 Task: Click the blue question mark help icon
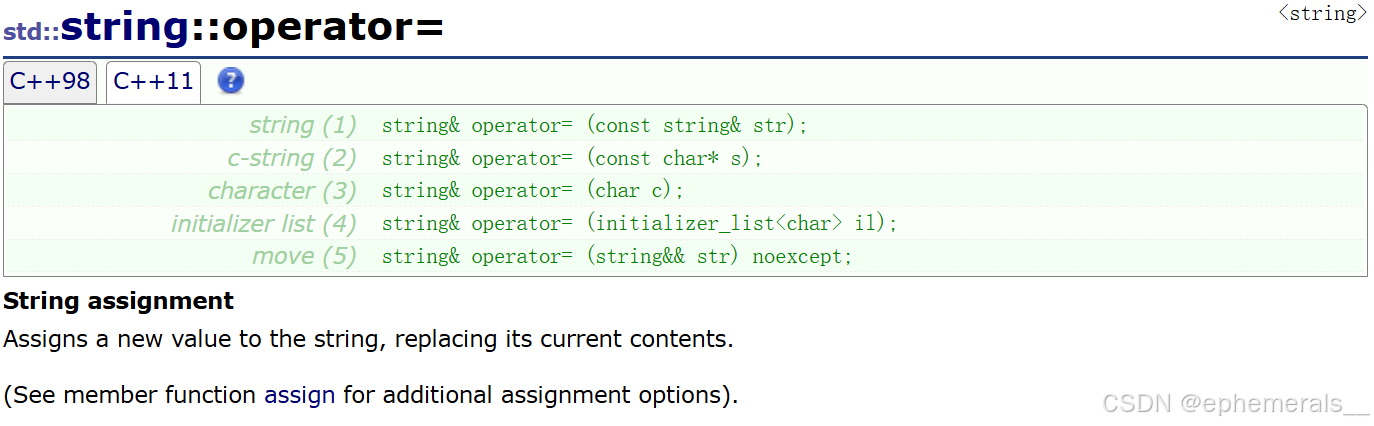[x=231, y=81]
